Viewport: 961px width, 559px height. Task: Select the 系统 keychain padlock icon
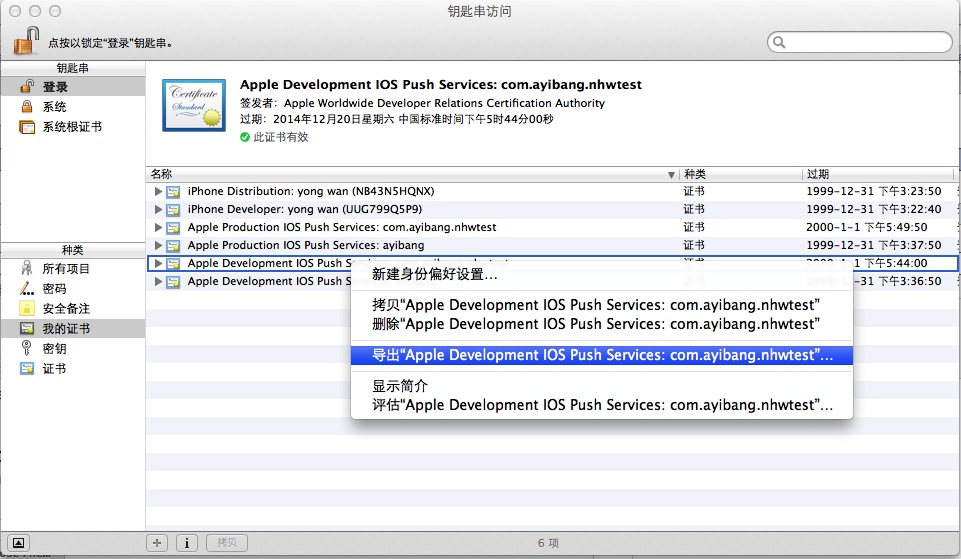[x=27, y=107]
